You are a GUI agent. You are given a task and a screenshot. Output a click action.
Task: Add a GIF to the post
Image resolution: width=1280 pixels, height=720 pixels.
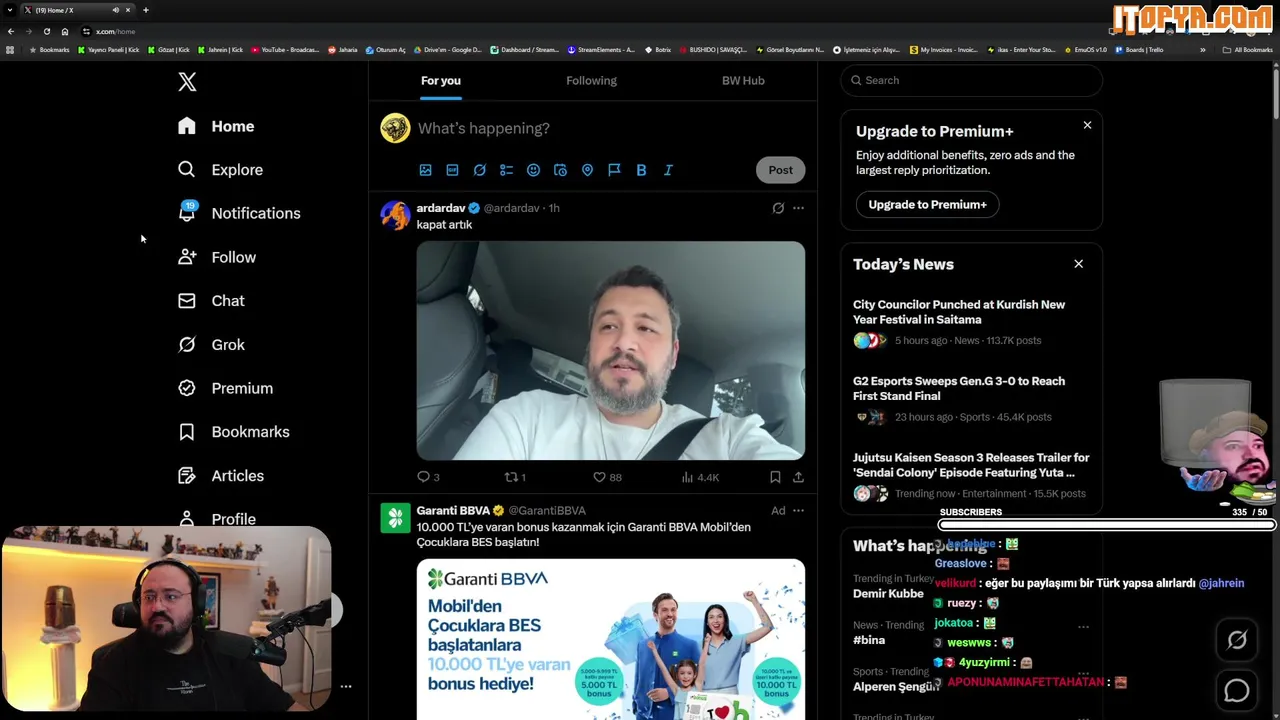[452, 170]
